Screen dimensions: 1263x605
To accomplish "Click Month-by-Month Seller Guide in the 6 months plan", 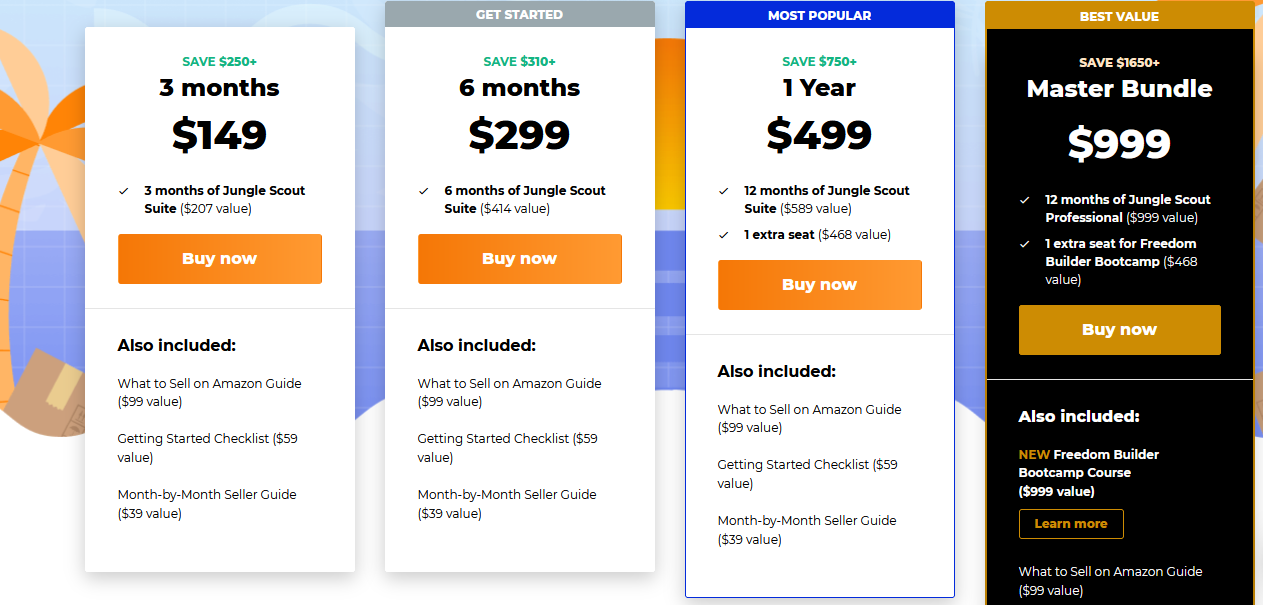I will [507, 495].
